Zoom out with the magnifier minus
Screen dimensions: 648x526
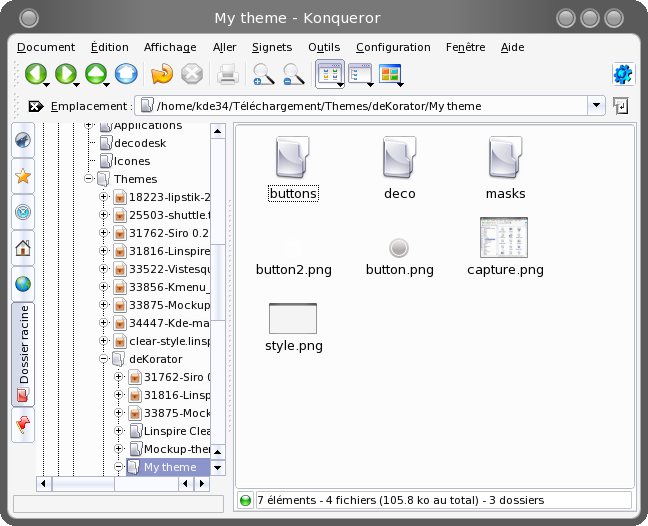293,74
